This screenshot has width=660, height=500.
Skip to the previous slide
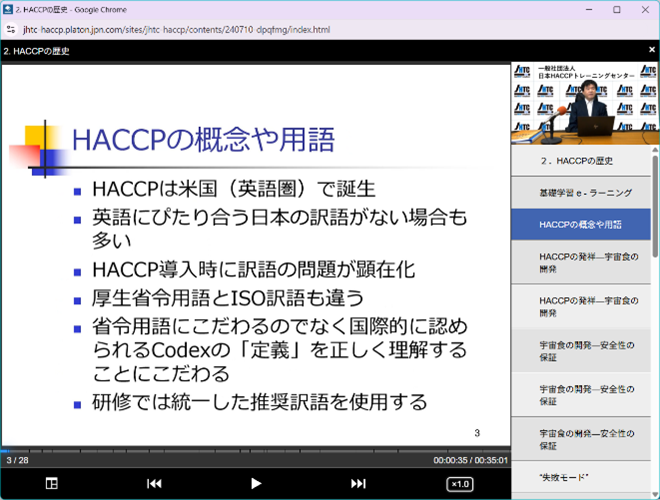click(154, 484)
